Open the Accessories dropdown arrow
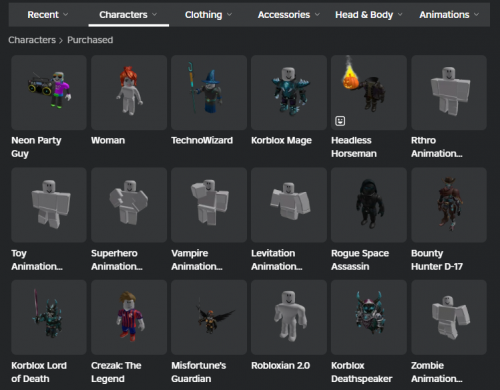 (x=317, y=15)
